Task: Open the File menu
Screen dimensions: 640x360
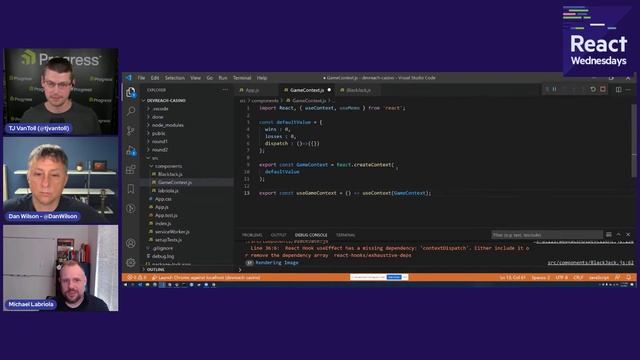Action: coord(141,78)
